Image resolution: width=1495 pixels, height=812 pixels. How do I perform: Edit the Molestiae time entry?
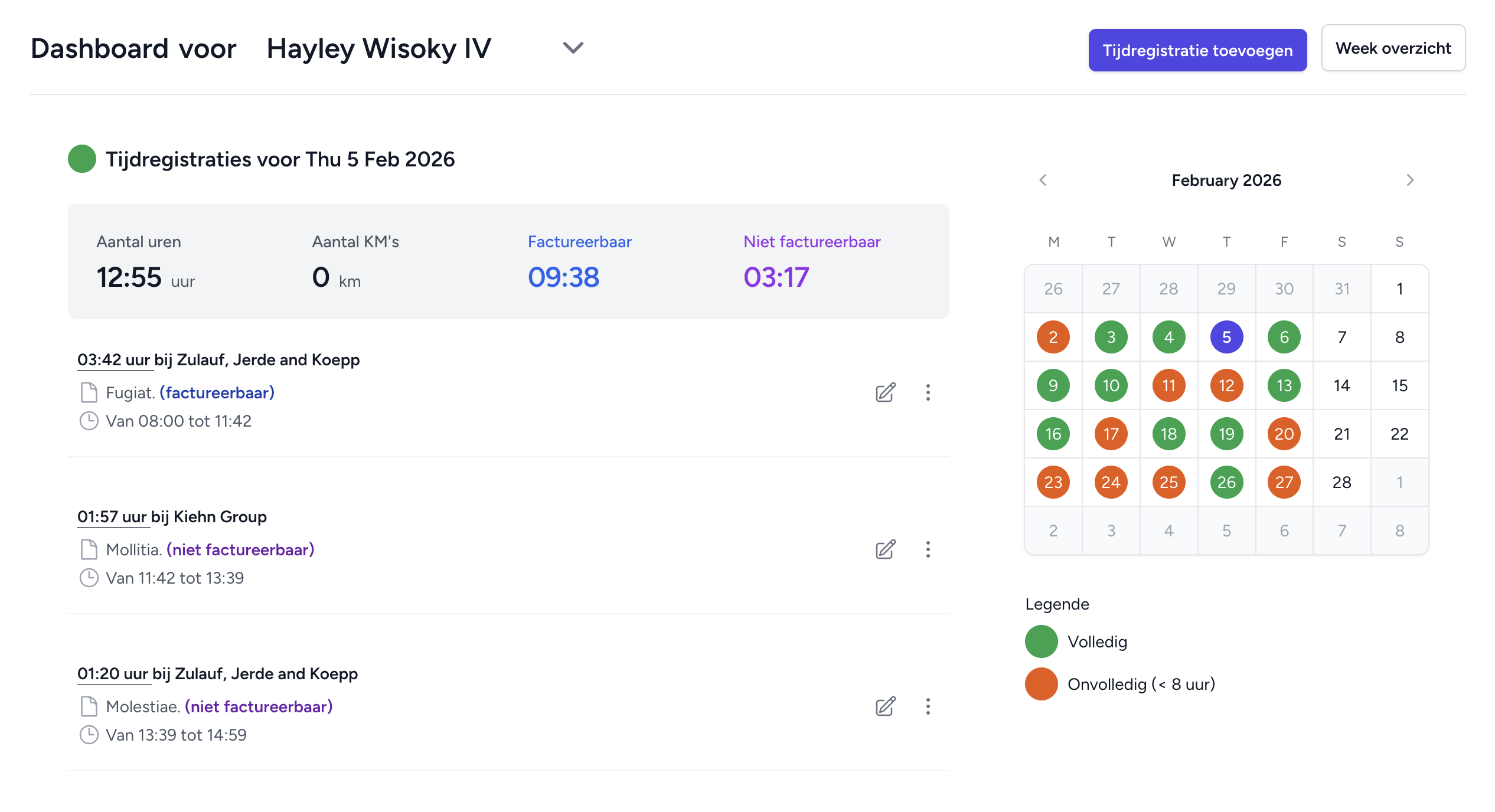coord(886,706)
